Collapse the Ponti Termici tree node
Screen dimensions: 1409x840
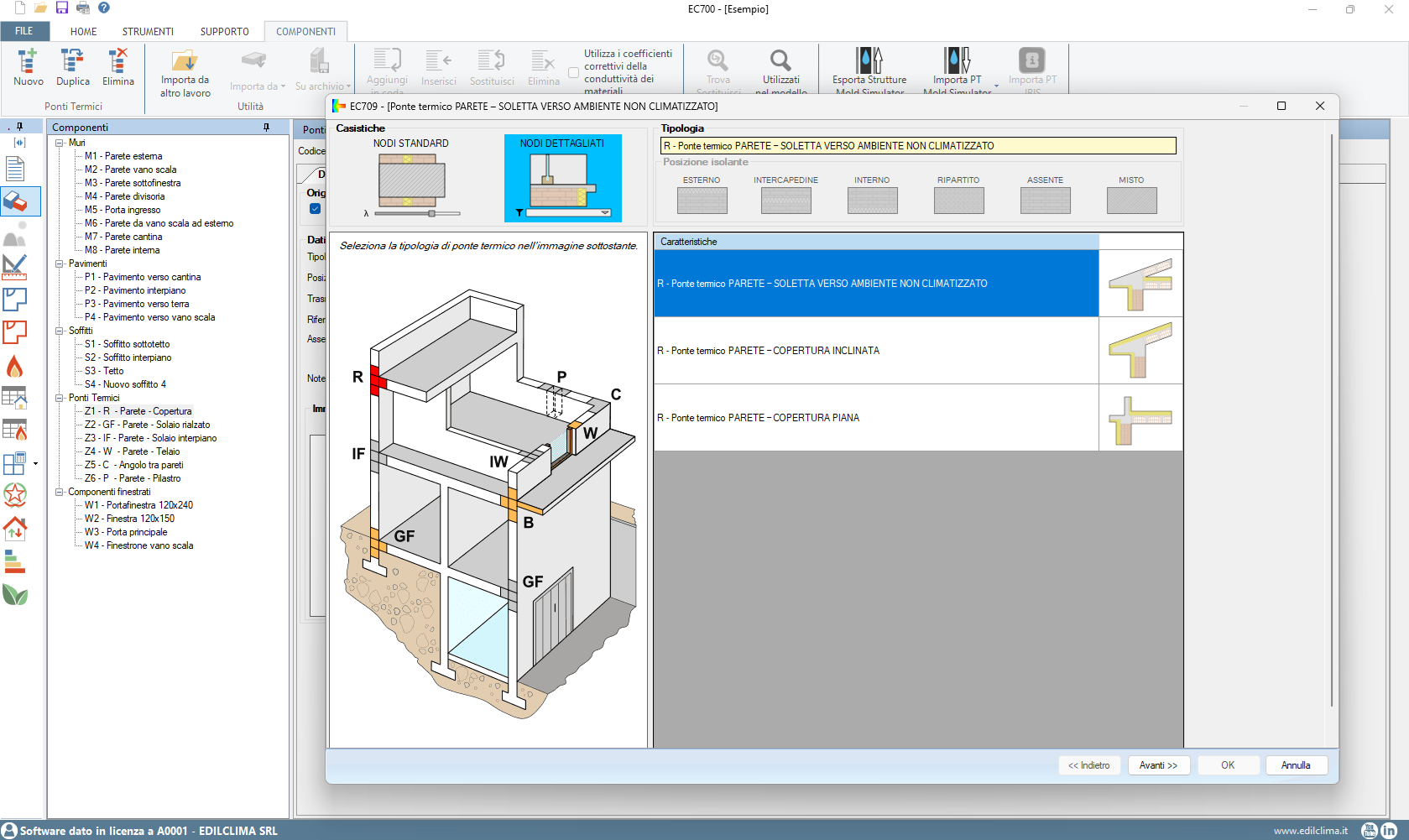click(x=60, y=398)
